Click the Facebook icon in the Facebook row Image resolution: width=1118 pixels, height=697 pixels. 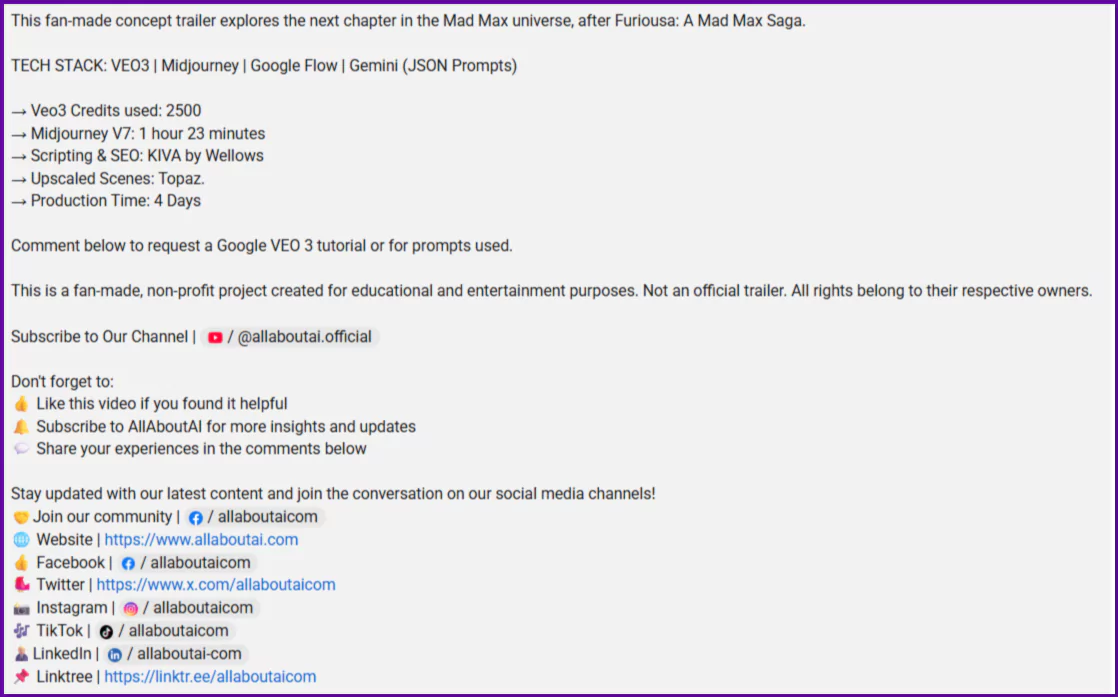pyautogui.click(x=128, y=563)
